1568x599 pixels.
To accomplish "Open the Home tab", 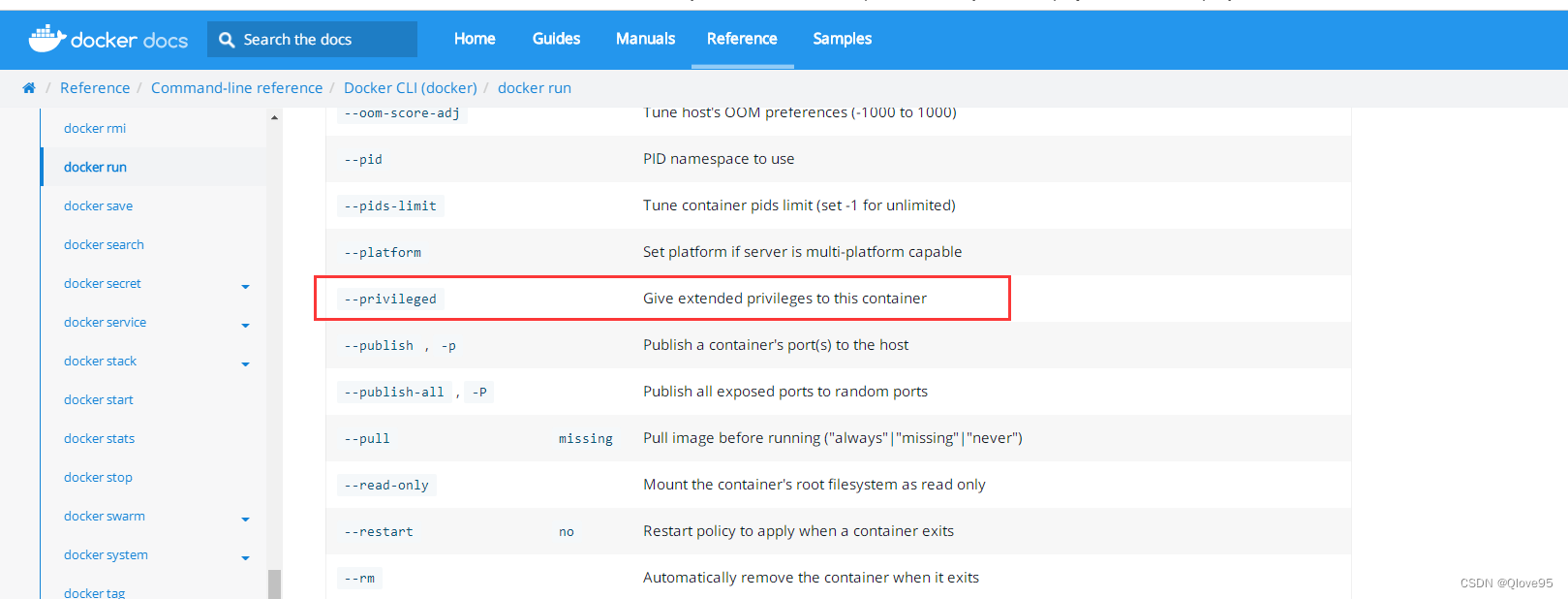I will tap(475, 39).
